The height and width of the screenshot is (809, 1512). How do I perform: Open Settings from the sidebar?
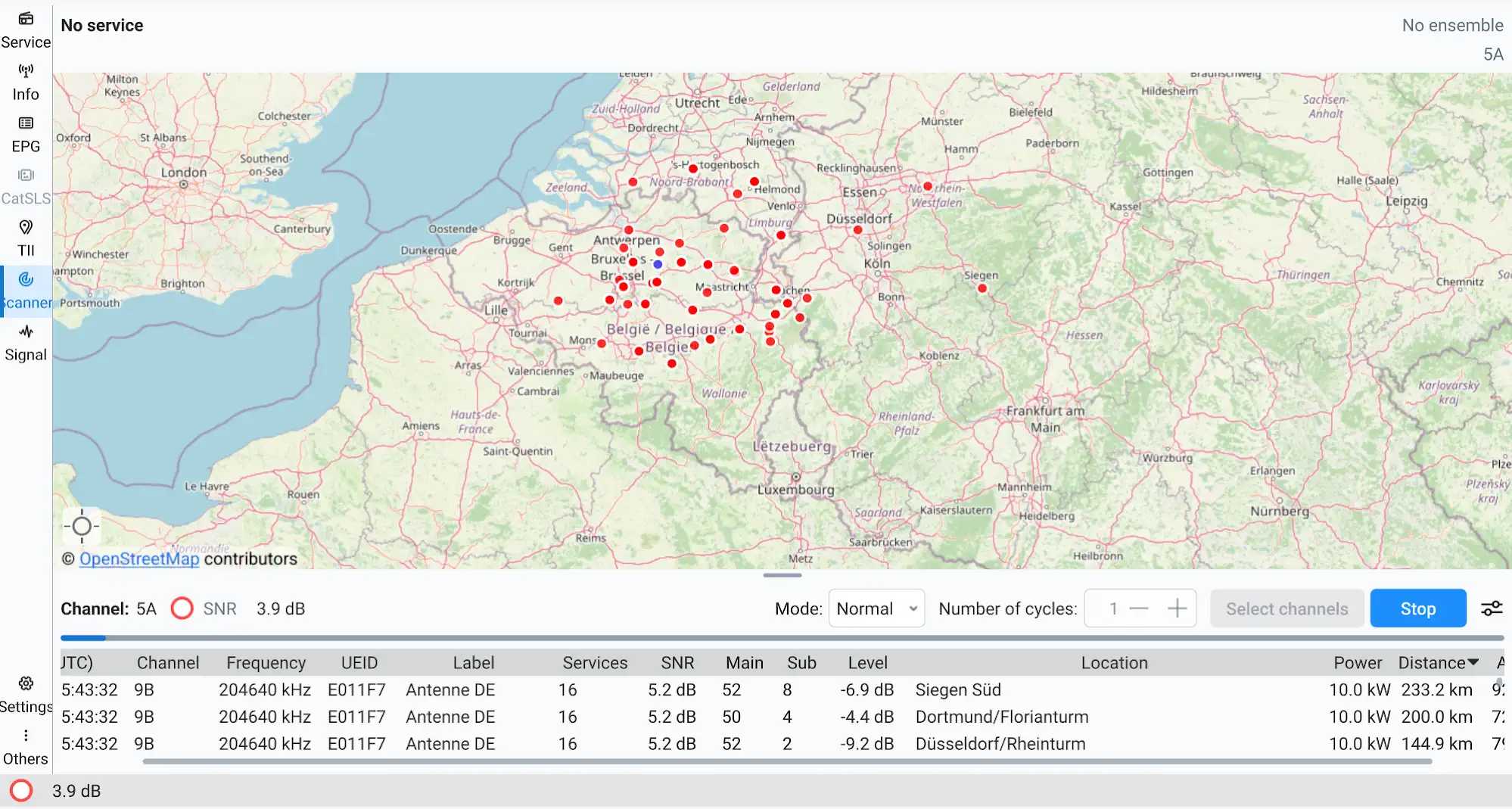point(26,695)
